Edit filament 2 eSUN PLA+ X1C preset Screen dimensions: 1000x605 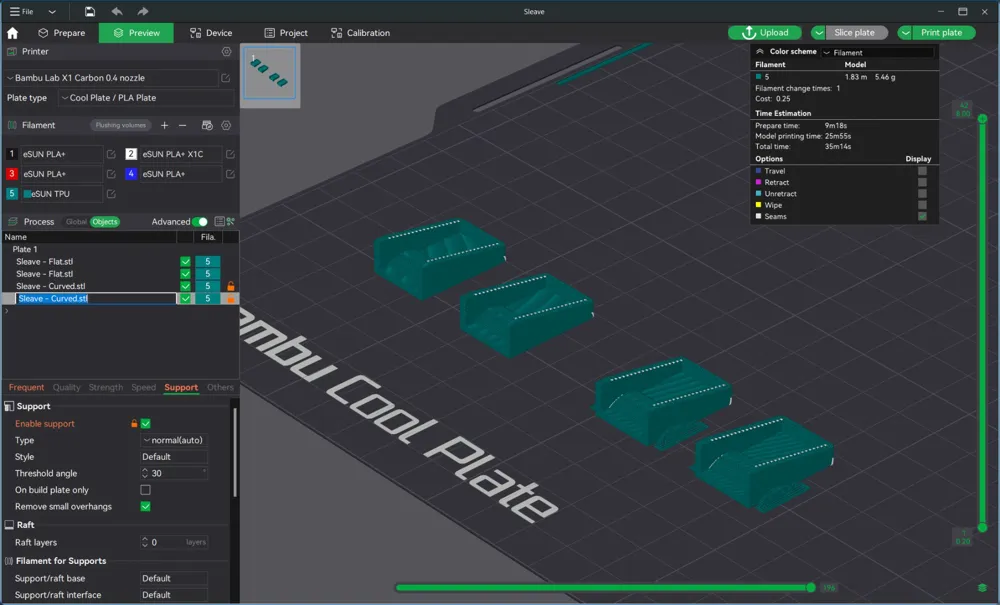tap(230, 154)
